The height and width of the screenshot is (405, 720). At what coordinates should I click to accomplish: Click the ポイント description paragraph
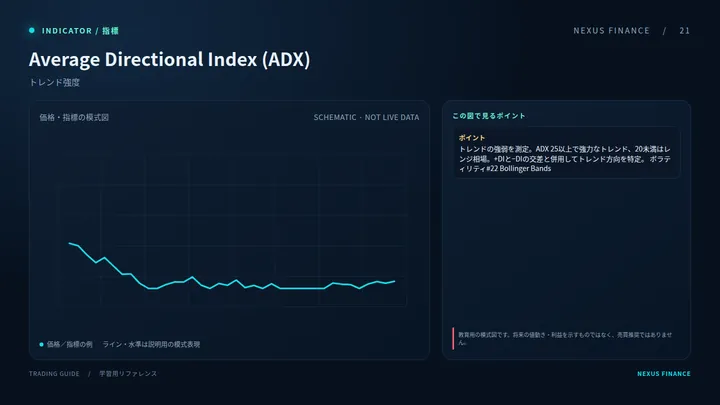(565, 159)
